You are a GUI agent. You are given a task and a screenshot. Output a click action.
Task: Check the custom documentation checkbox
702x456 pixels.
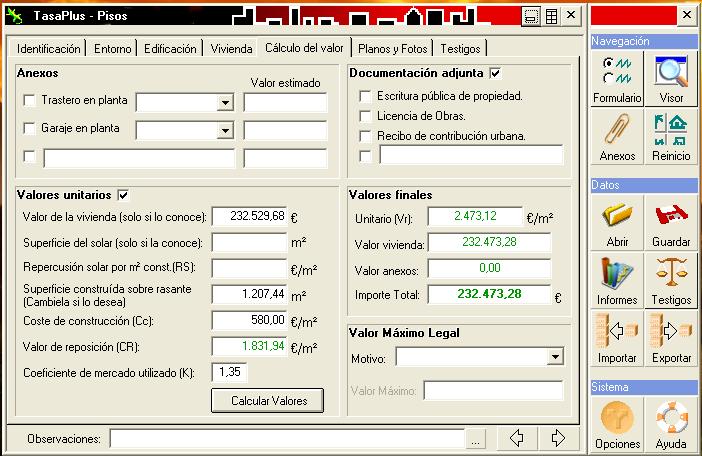[x=365, y=156]
